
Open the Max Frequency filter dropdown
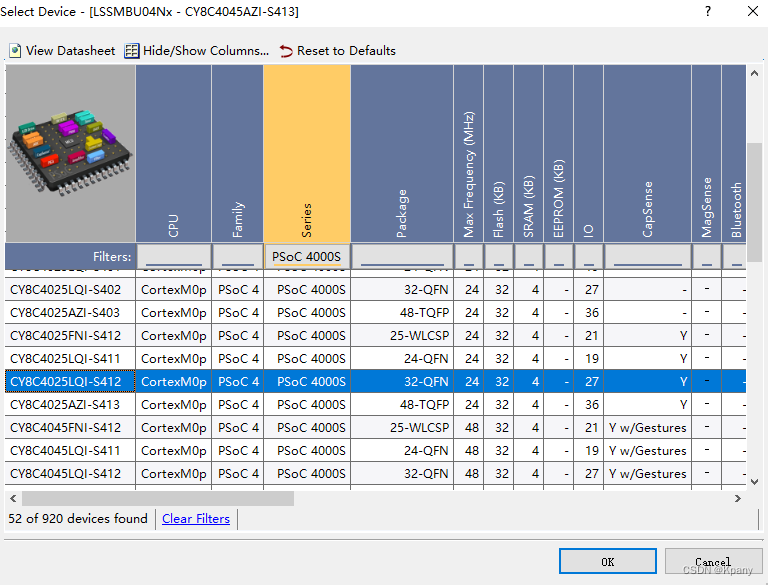468,256
